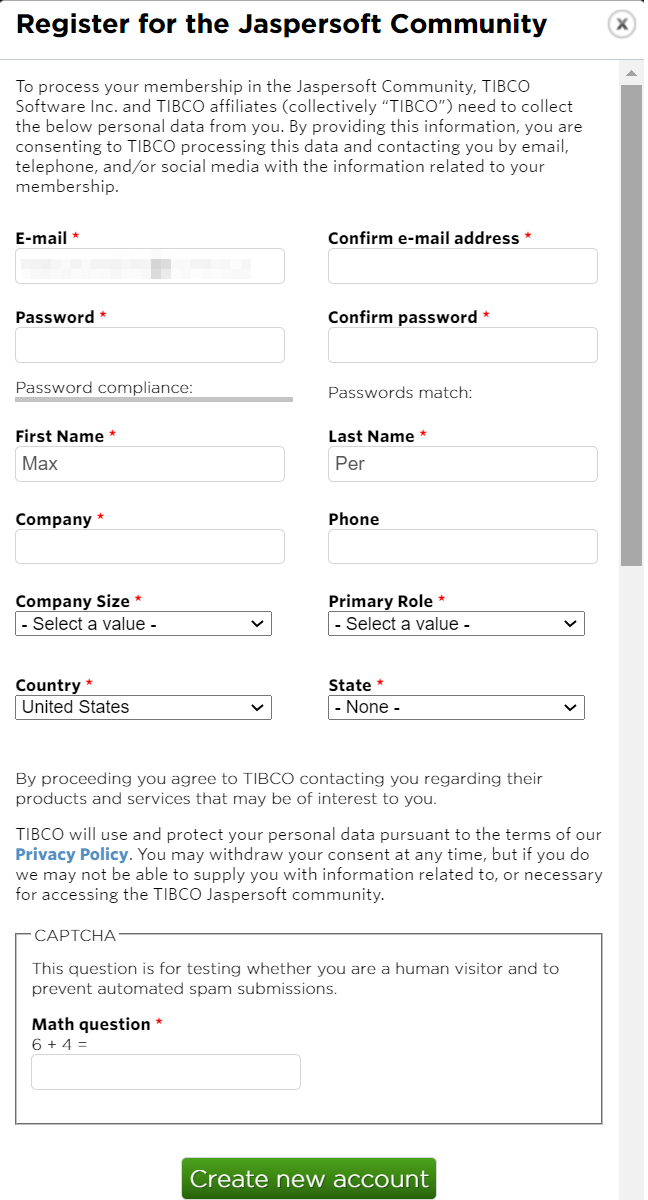Click the Phone input field
Viewport: 648px width, 1200px height.
click(x=463, y=546)
